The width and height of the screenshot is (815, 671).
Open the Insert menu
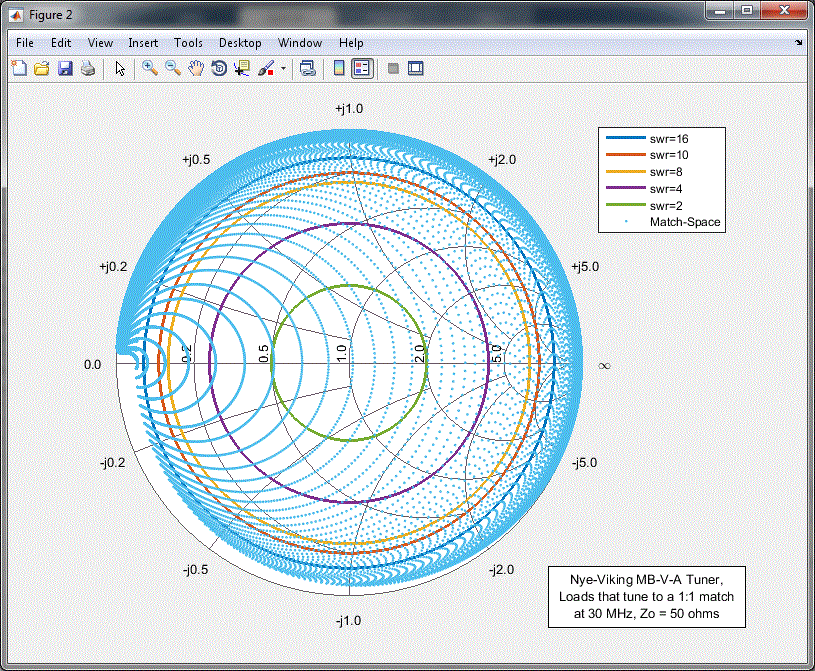point(143,43)
